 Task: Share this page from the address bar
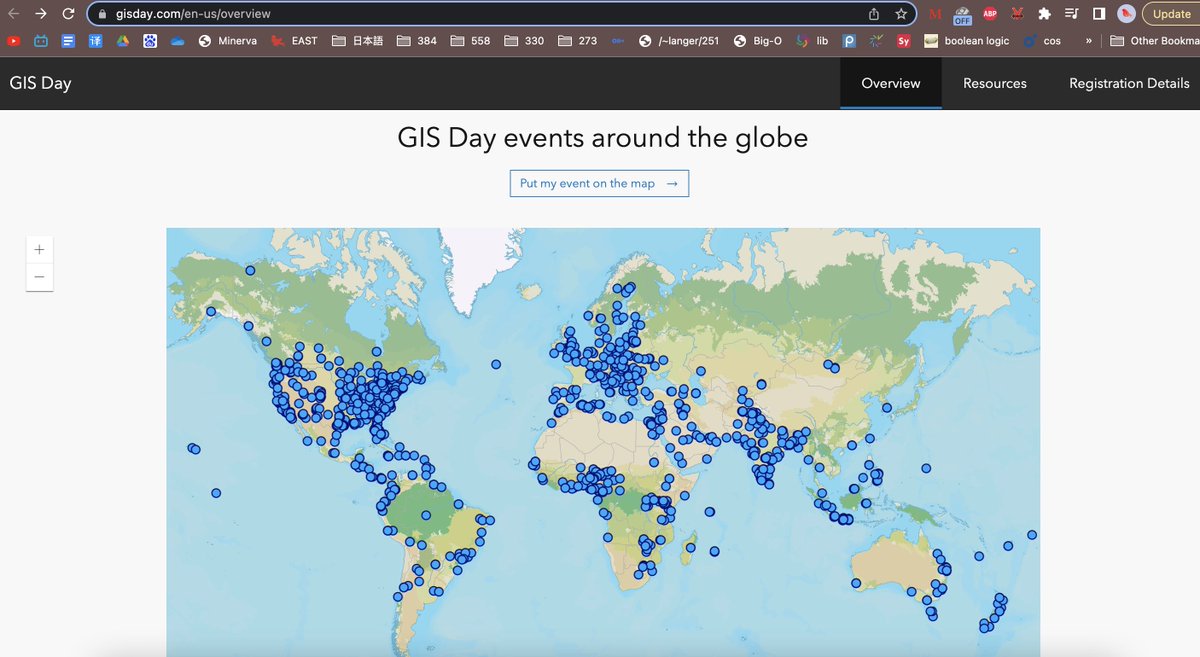873,14
